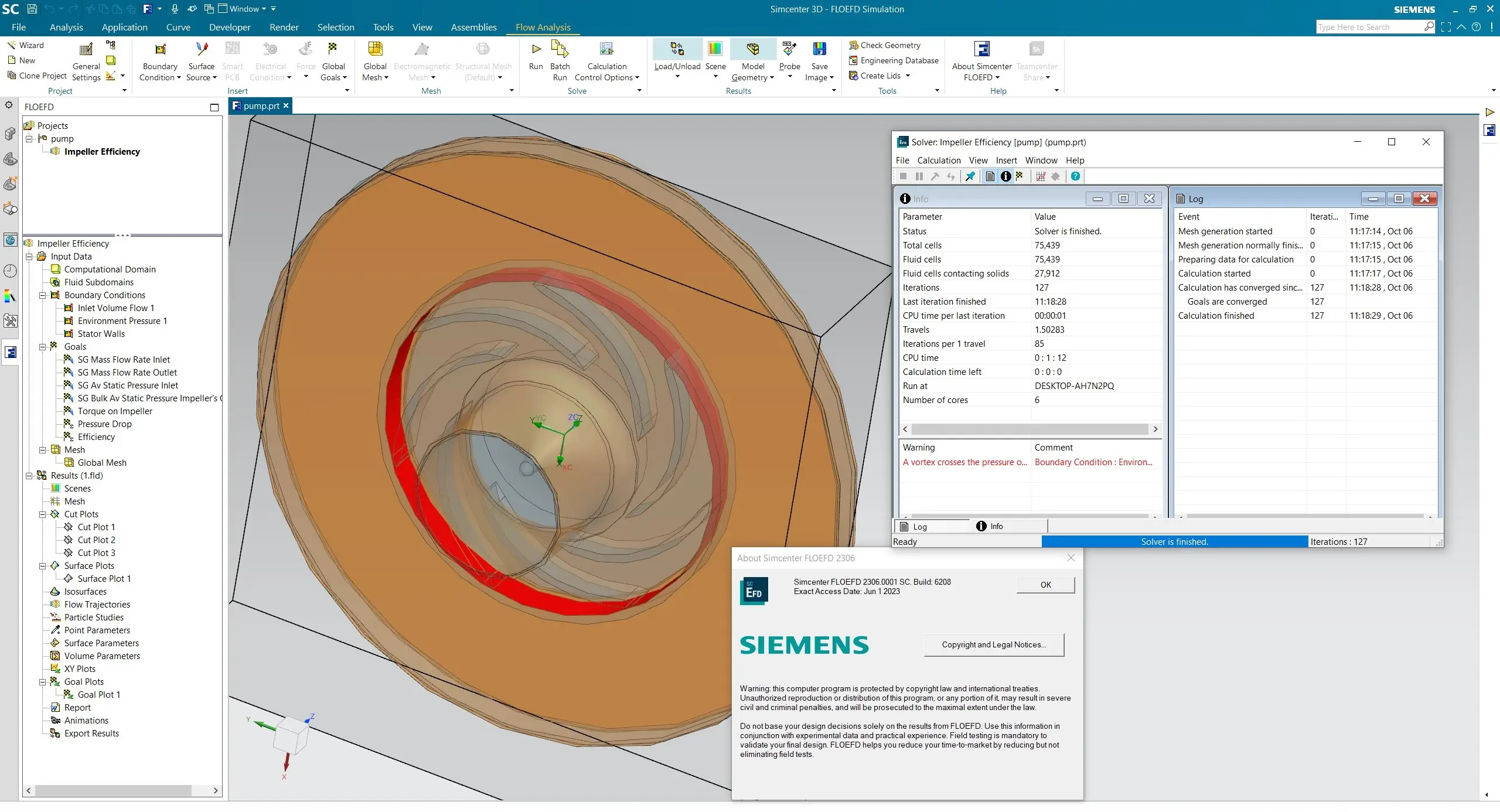Collapse the Results (1.fld) node

coord(29,476)
